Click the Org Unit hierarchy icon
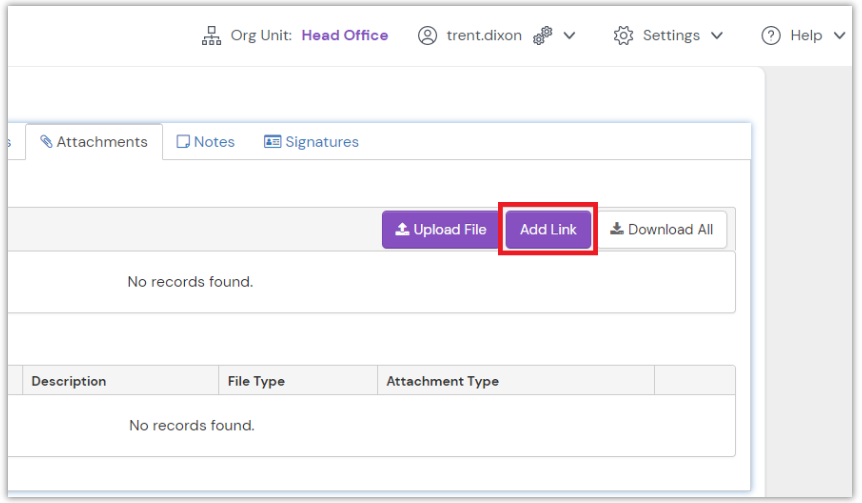This screenshot has height=503, width=862. (211, 36)
